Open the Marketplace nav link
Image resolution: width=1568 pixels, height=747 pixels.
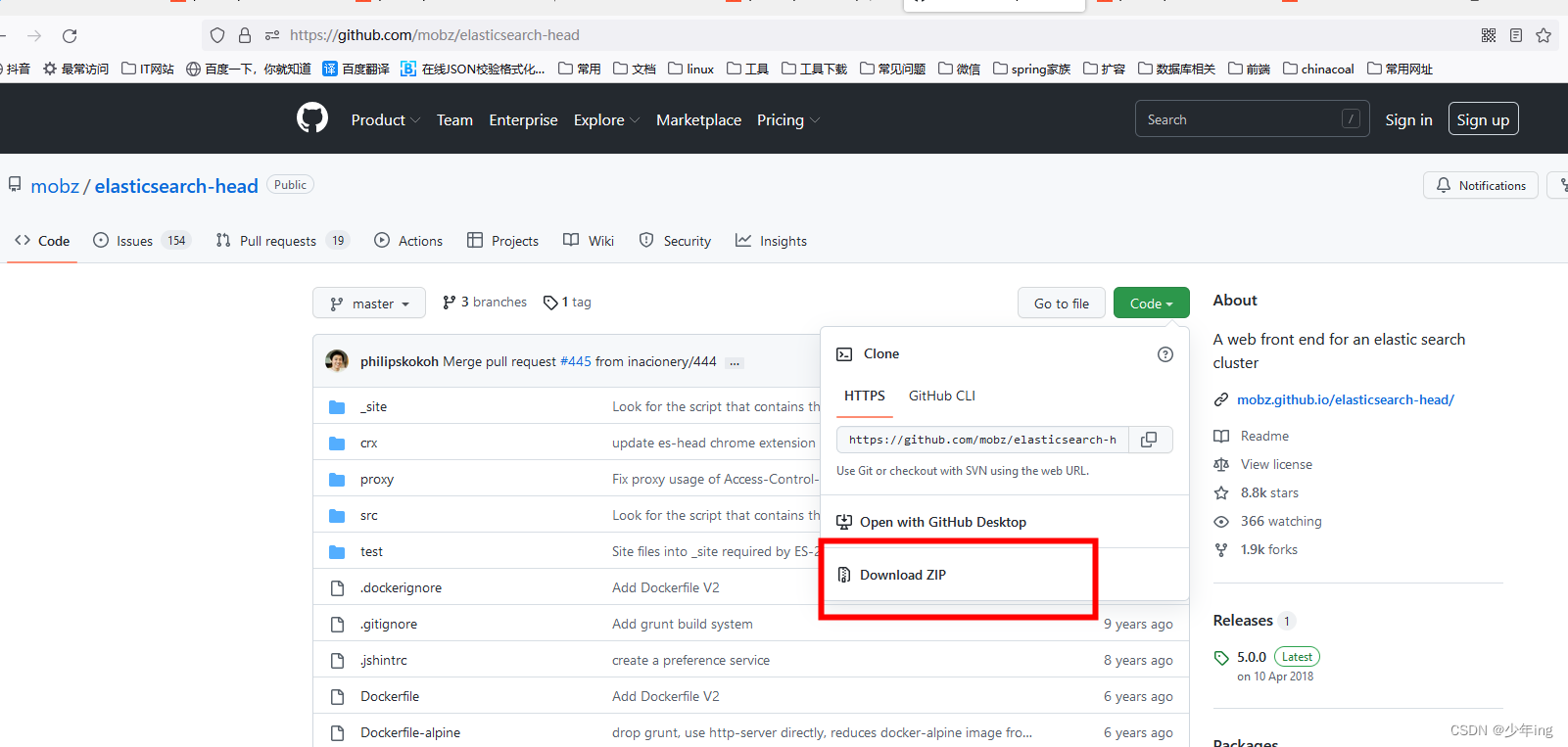tap(698, 119)
